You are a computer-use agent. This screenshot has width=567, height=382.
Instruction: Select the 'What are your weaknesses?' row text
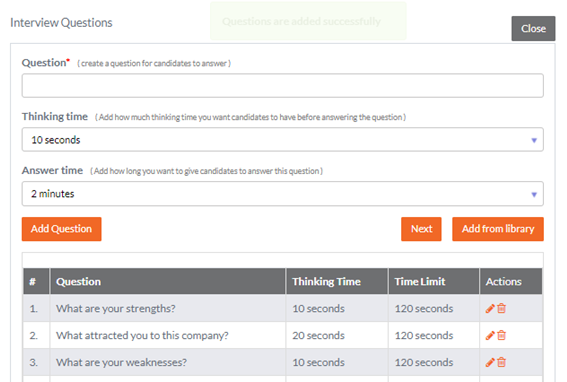tap(122, 362)
